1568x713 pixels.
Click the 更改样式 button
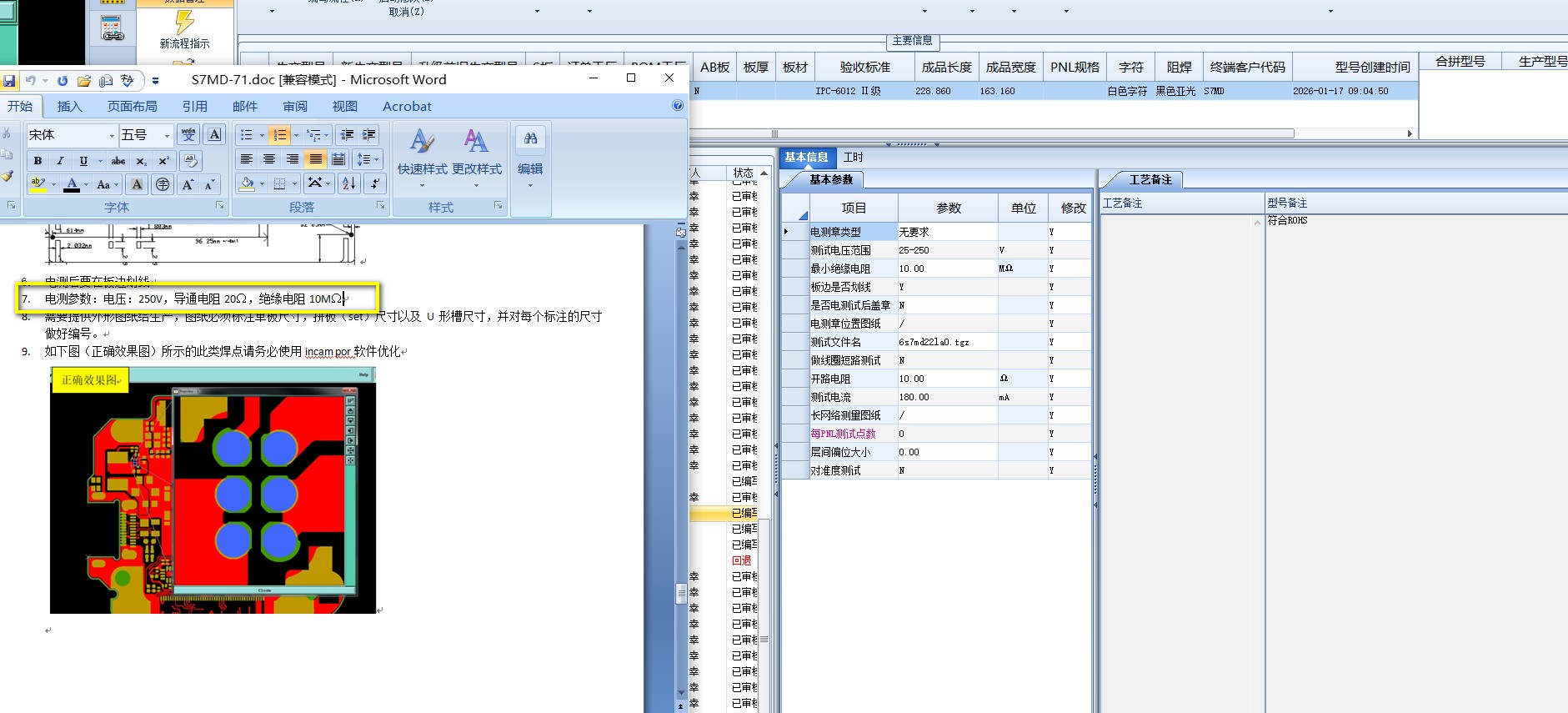(477, 158)
